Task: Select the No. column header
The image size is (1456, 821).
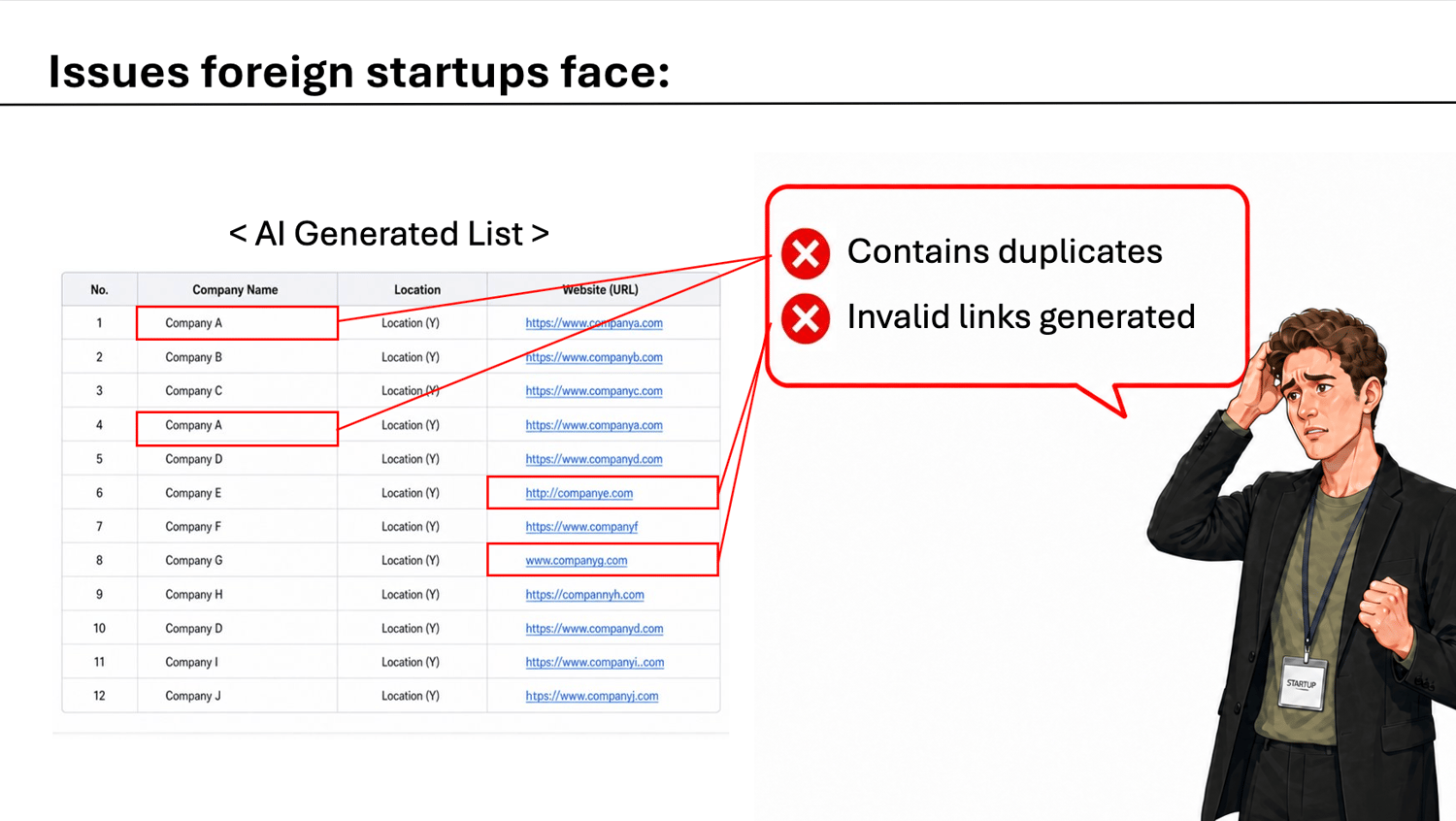Action: tap(99, 289)
